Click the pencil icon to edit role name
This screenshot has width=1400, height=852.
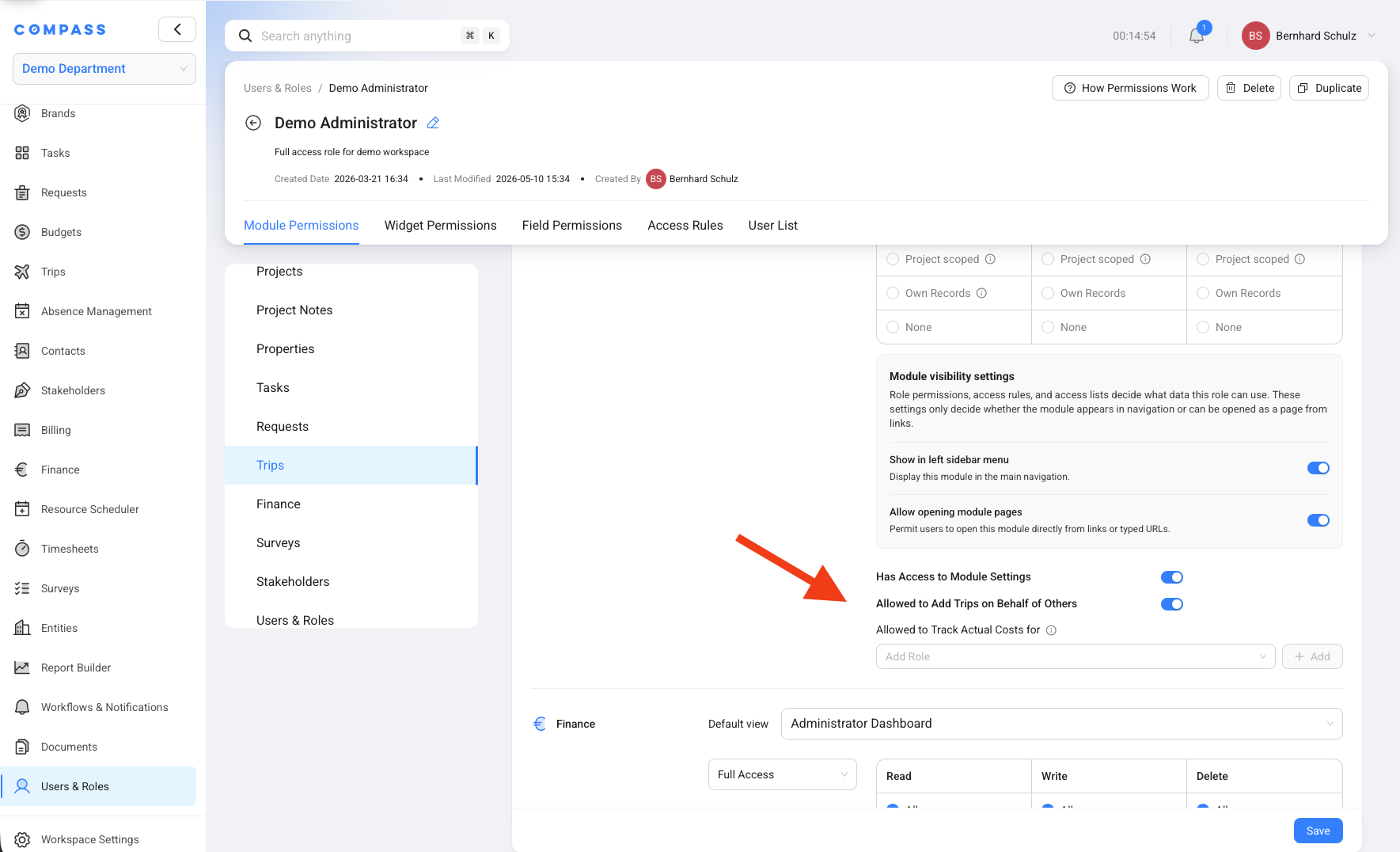coord(433,123)
